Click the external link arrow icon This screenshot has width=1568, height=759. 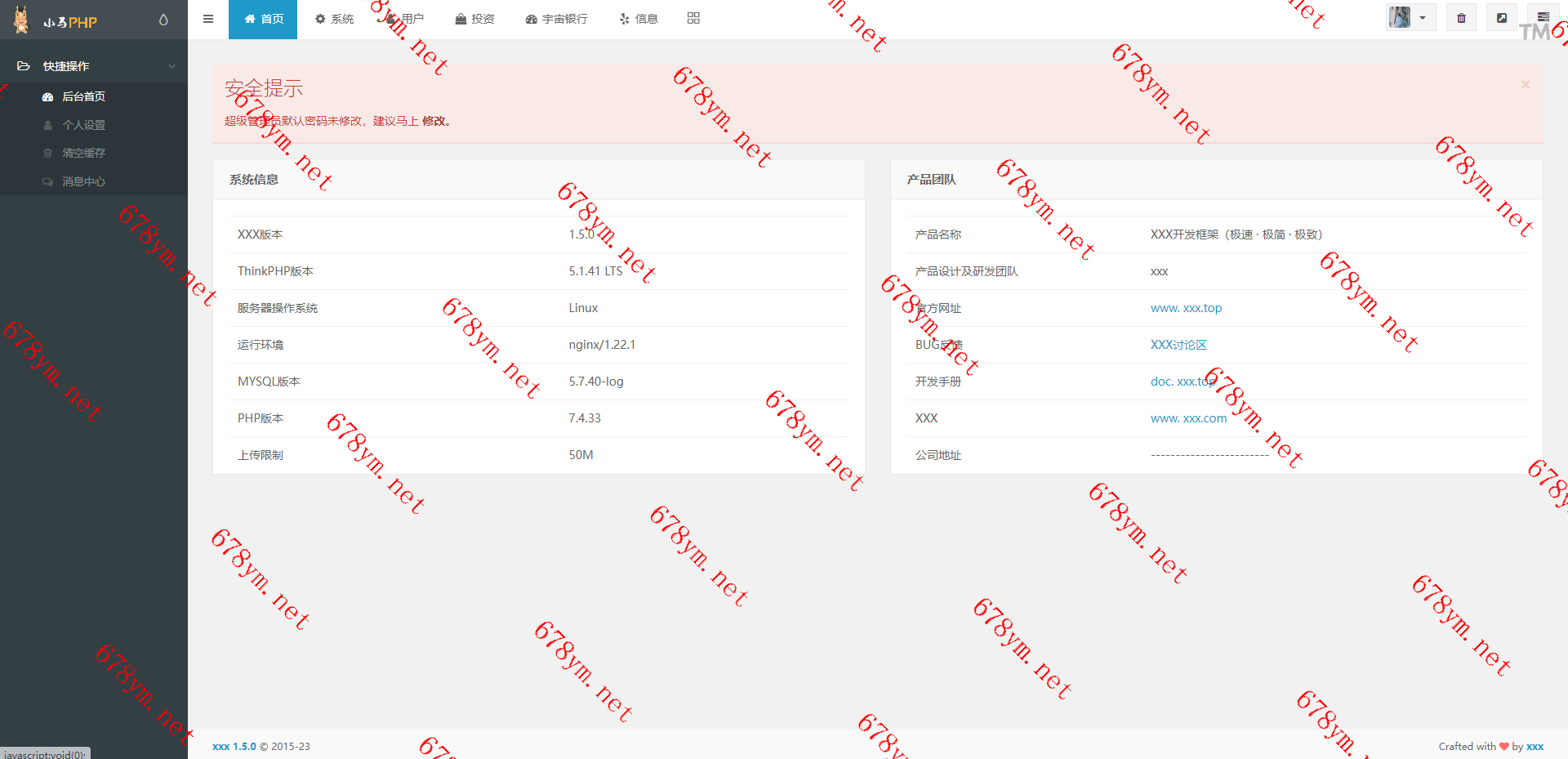pyautogui.click(x=1501, y=18)
